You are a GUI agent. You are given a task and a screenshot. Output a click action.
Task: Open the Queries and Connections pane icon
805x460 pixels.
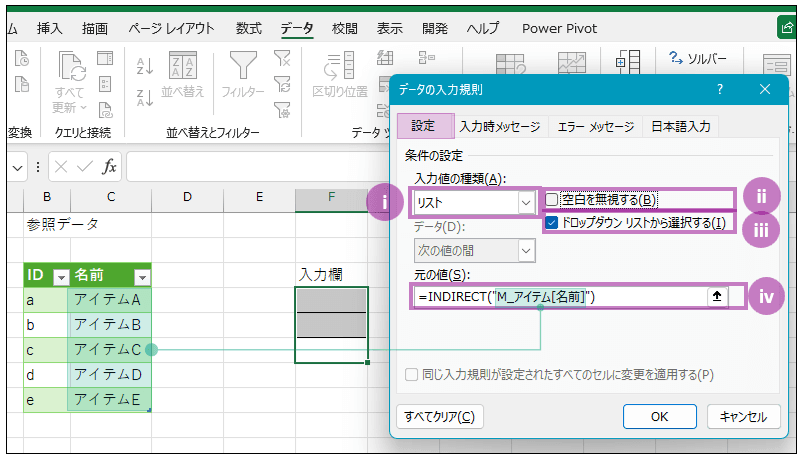click(105, 58)
